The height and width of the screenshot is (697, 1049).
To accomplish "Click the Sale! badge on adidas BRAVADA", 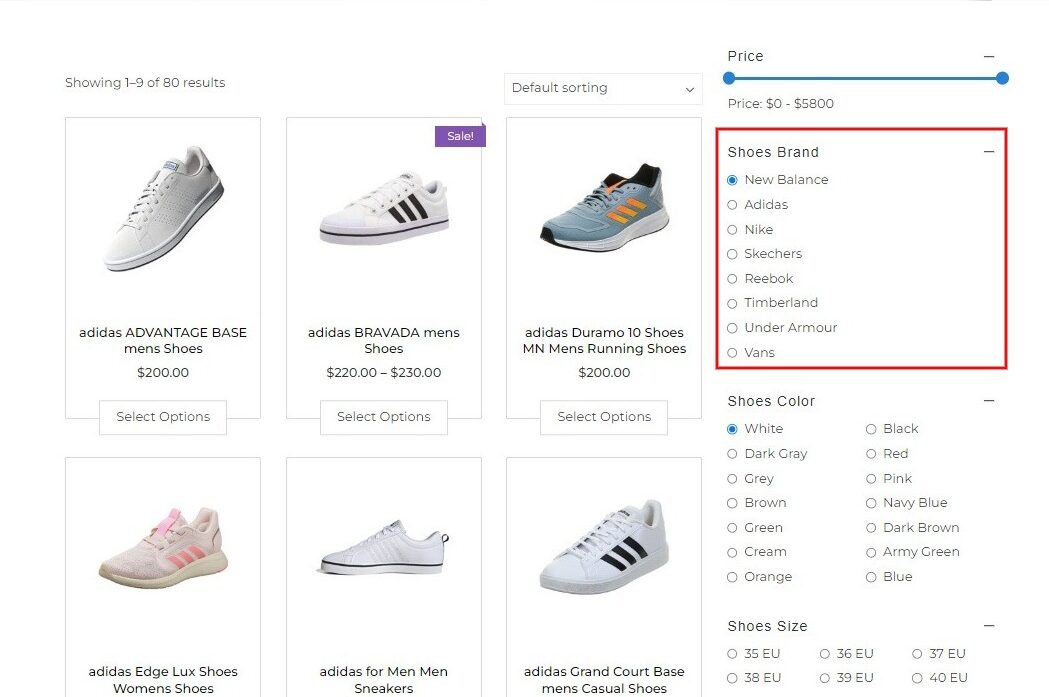I will coord(460,136).
